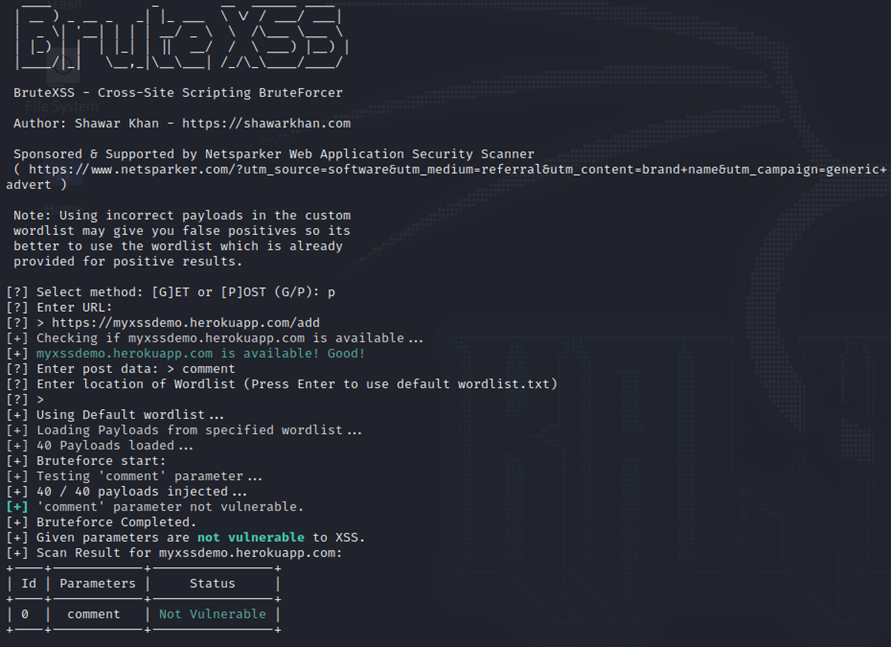
Task: Click the 'Parameters' table header
Action: (97, 583)
